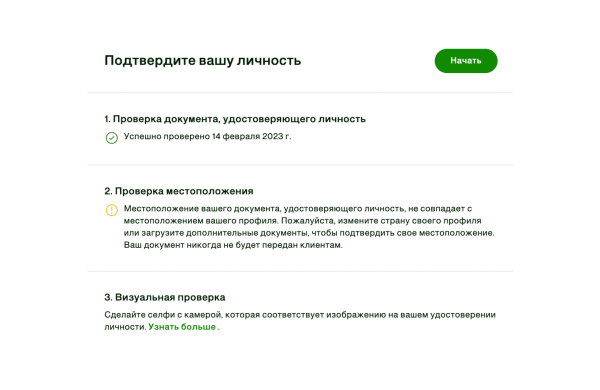
Task: Click the phrase измените страну своего профиля
Action: click(409, 221)
